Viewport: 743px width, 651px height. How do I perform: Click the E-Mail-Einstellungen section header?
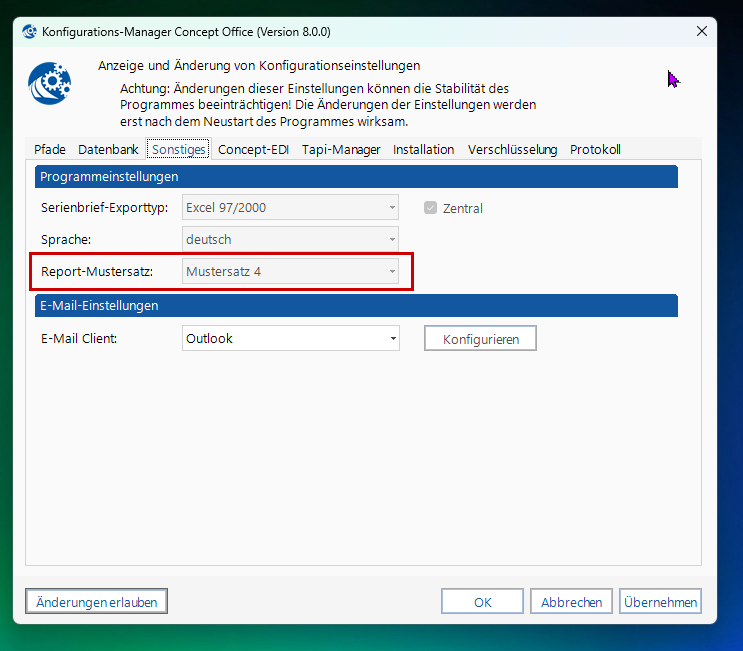[x=356, y=306]
